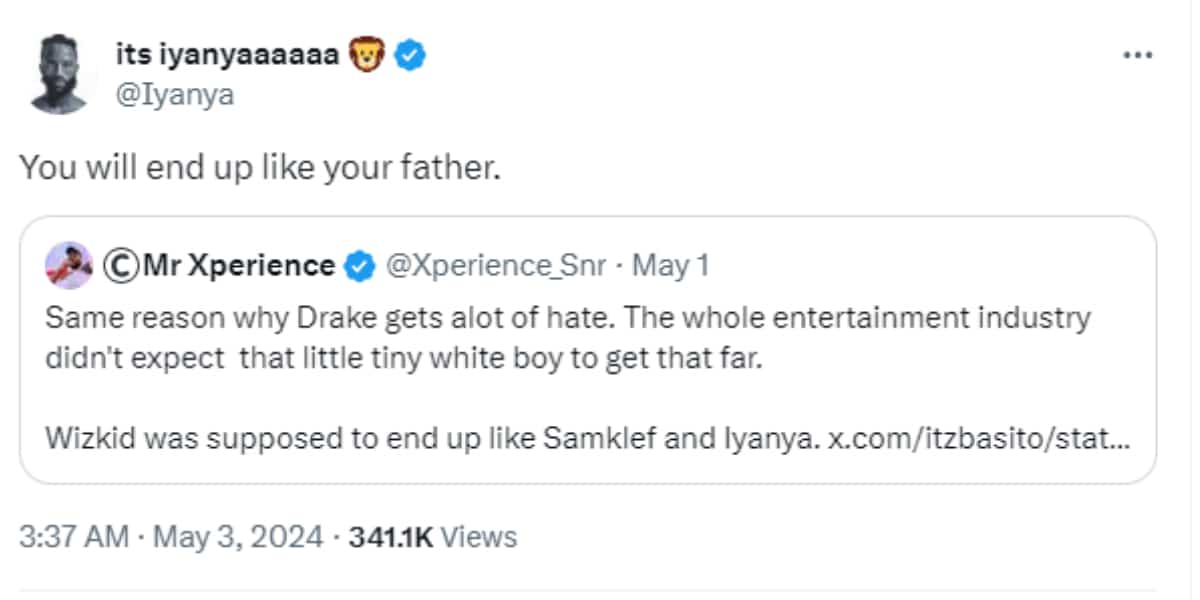Click the quoted sentence beginning "Wizkid was supposed"
This screenshot has width=1200, height=600.
coord(432,441)
